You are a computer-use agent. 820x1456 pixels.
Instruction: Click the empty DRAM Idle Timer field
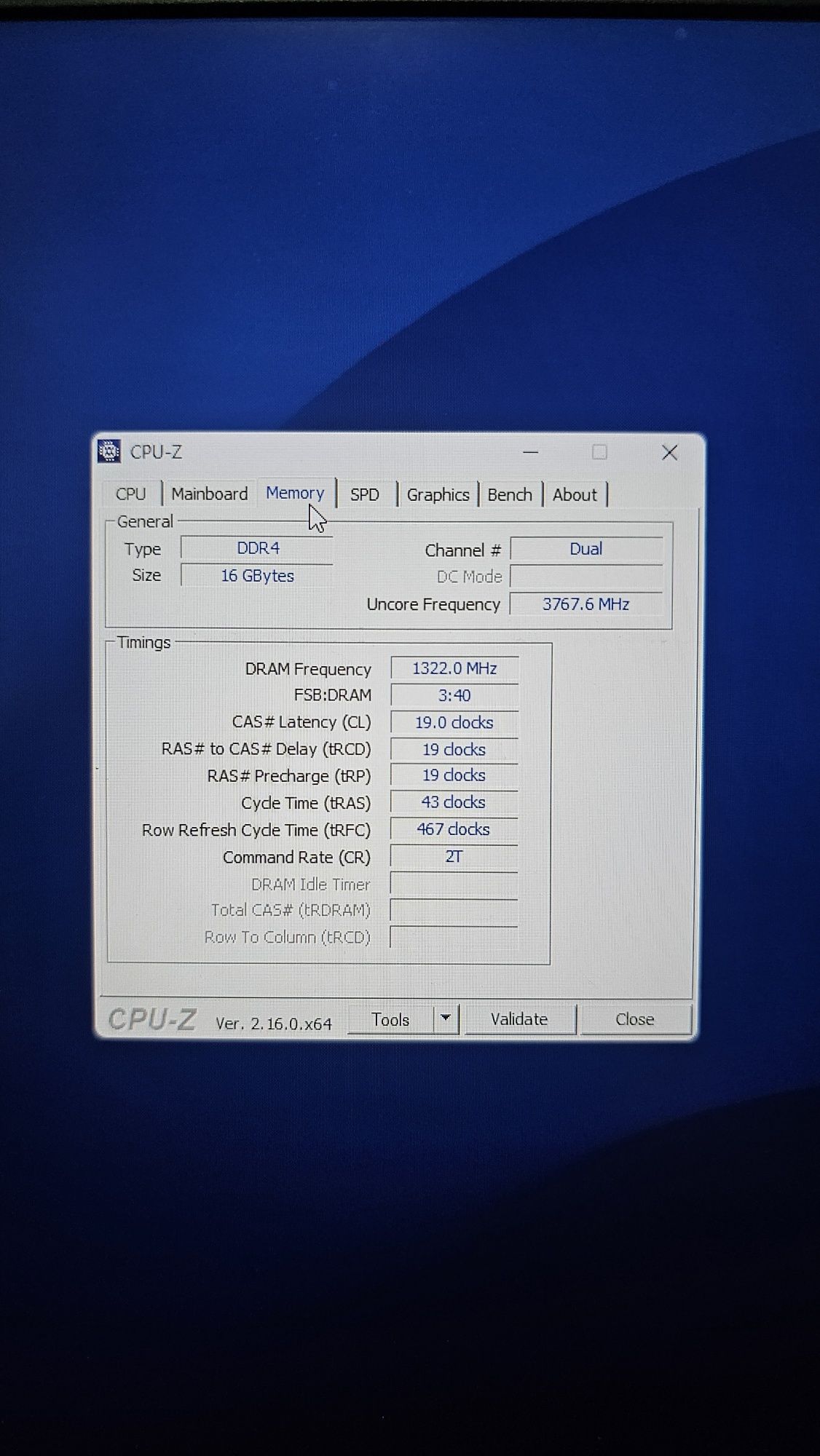click(454, 884)
